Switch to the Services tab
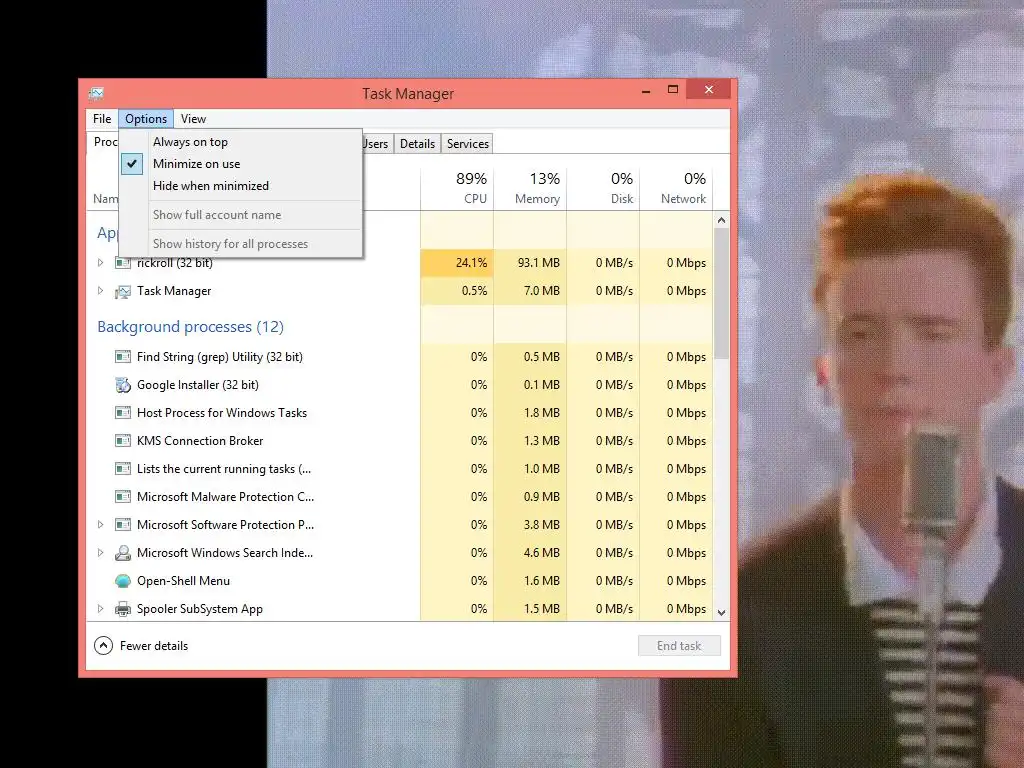1024x768 pixels. coord(468,144)
